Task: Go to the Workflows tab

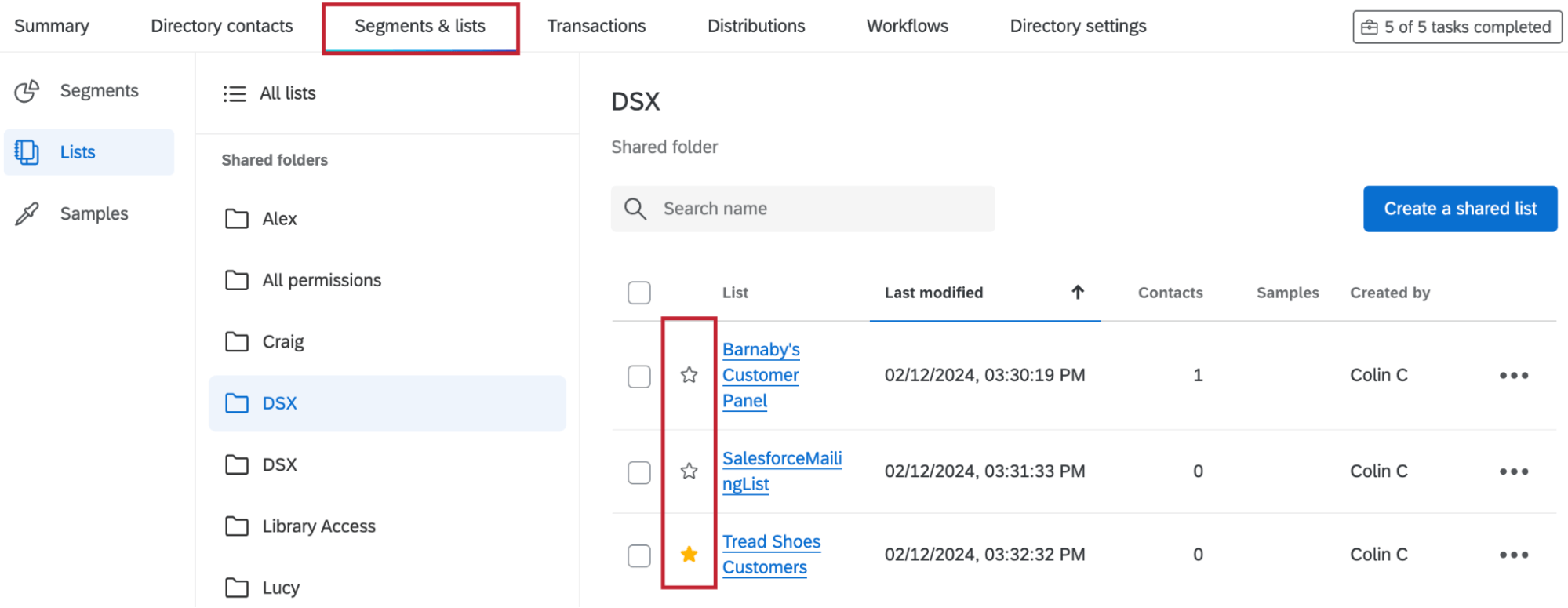Action: click(907, 26)
